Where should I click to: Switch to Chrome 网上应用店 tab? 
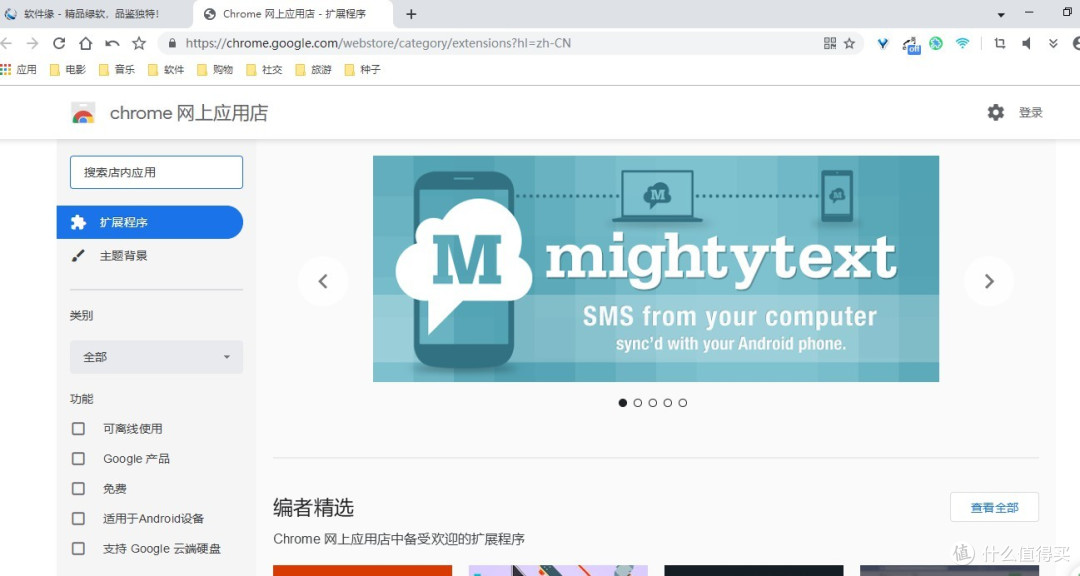click(x=293, y=14)
